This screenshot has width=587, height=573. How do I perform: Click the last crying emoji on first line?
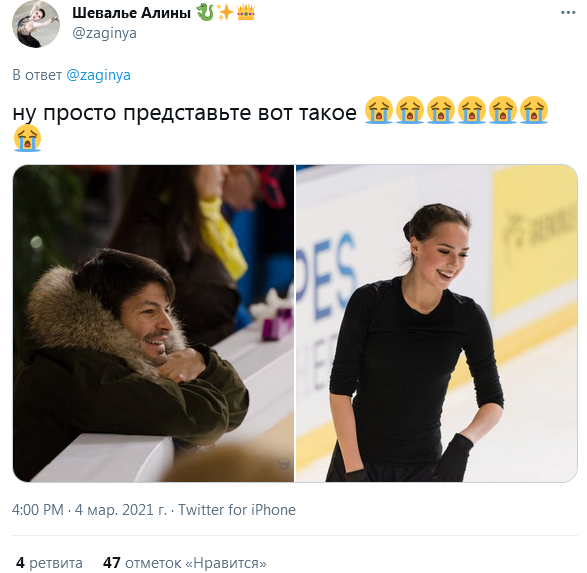pyautogui.click(x=534, y=110)
